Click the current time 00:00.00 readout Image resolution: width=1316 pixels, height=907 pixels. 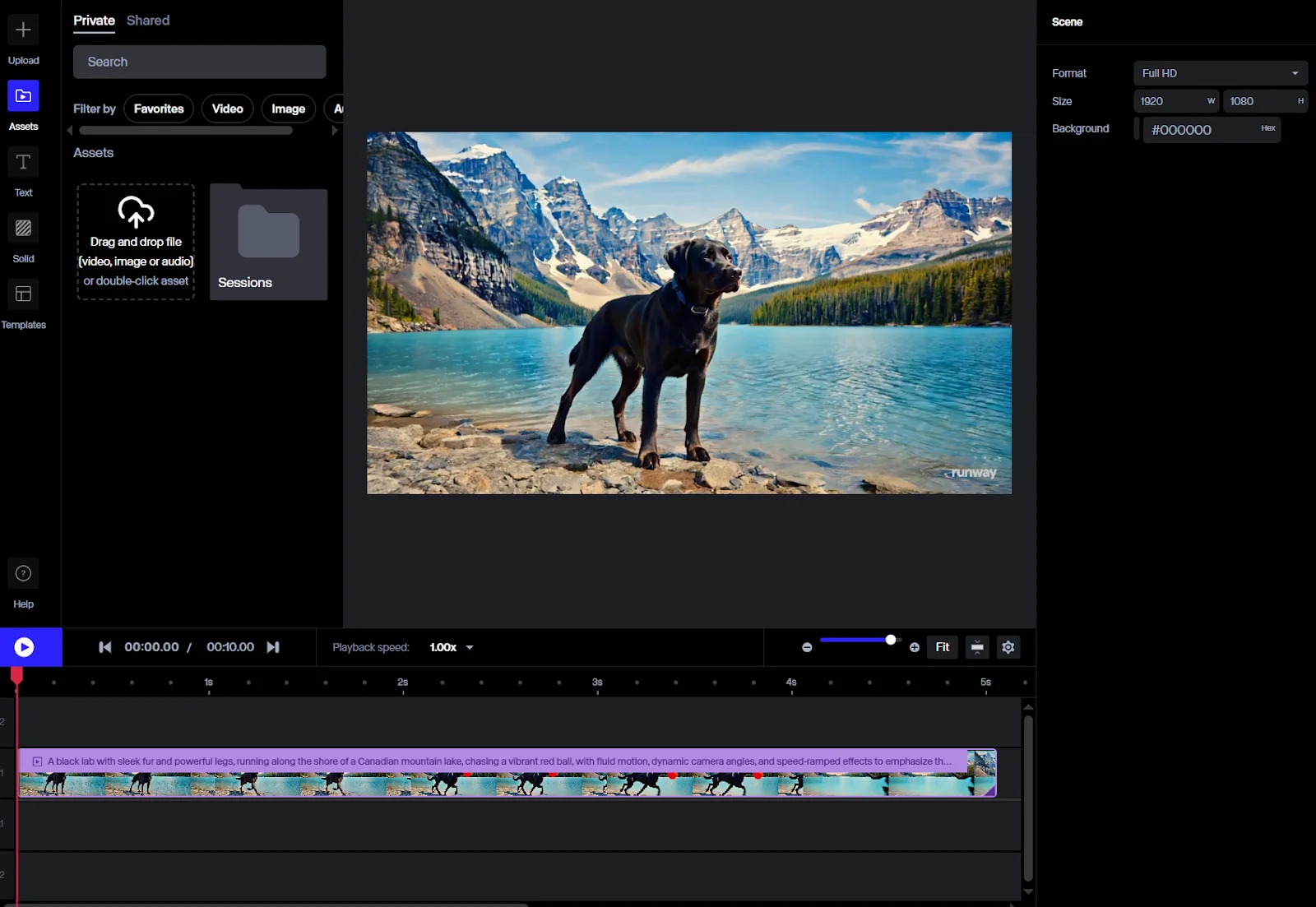click(151, 647)
